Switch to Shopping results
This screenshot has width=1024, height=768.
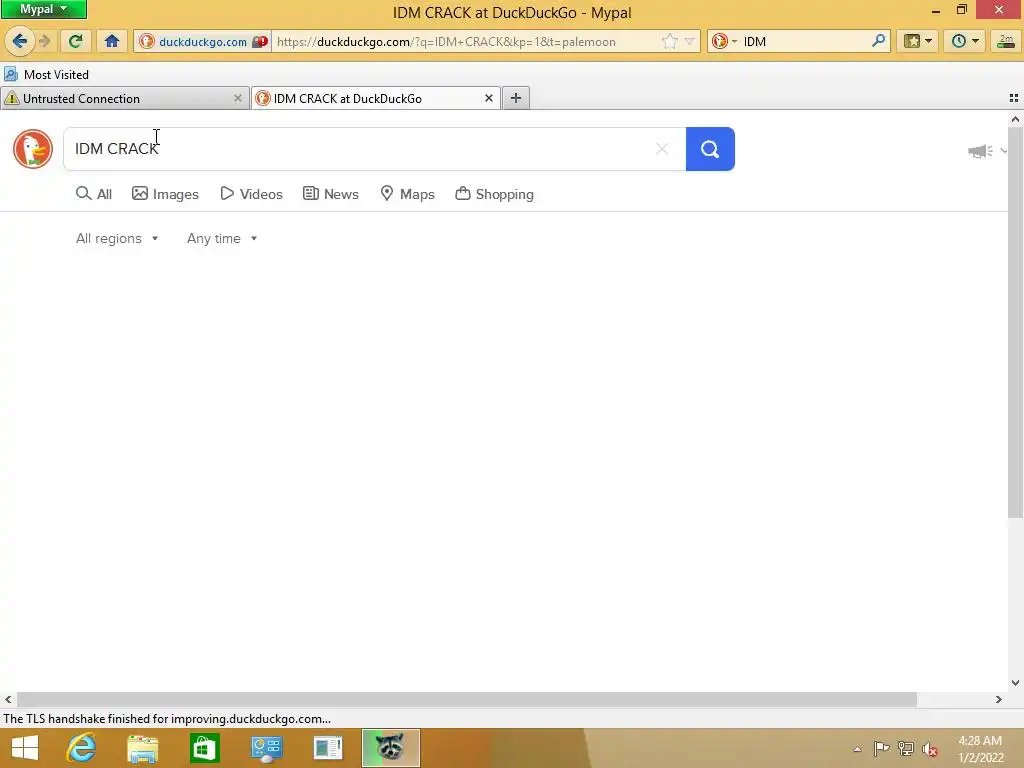(x=494, y=194)
